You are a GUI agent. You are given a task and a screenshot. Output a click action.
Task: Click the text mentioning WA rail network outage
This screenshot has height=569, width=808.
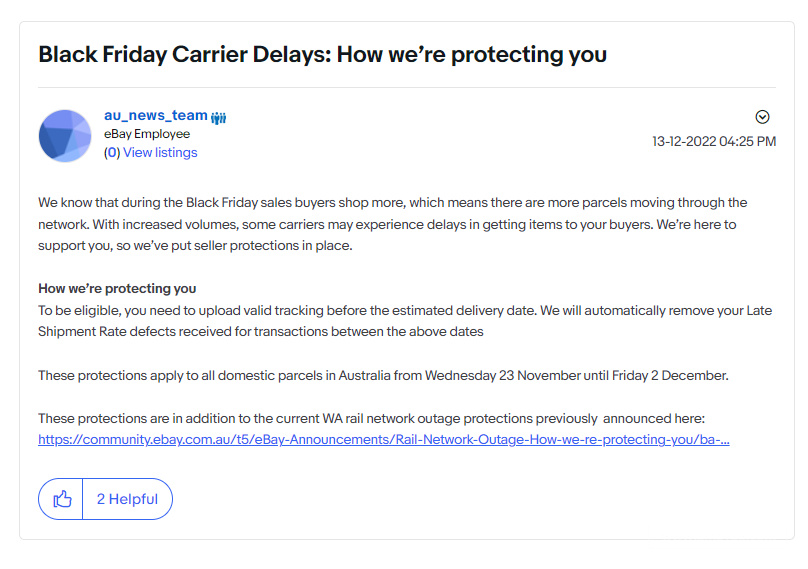tap(372, 418)
